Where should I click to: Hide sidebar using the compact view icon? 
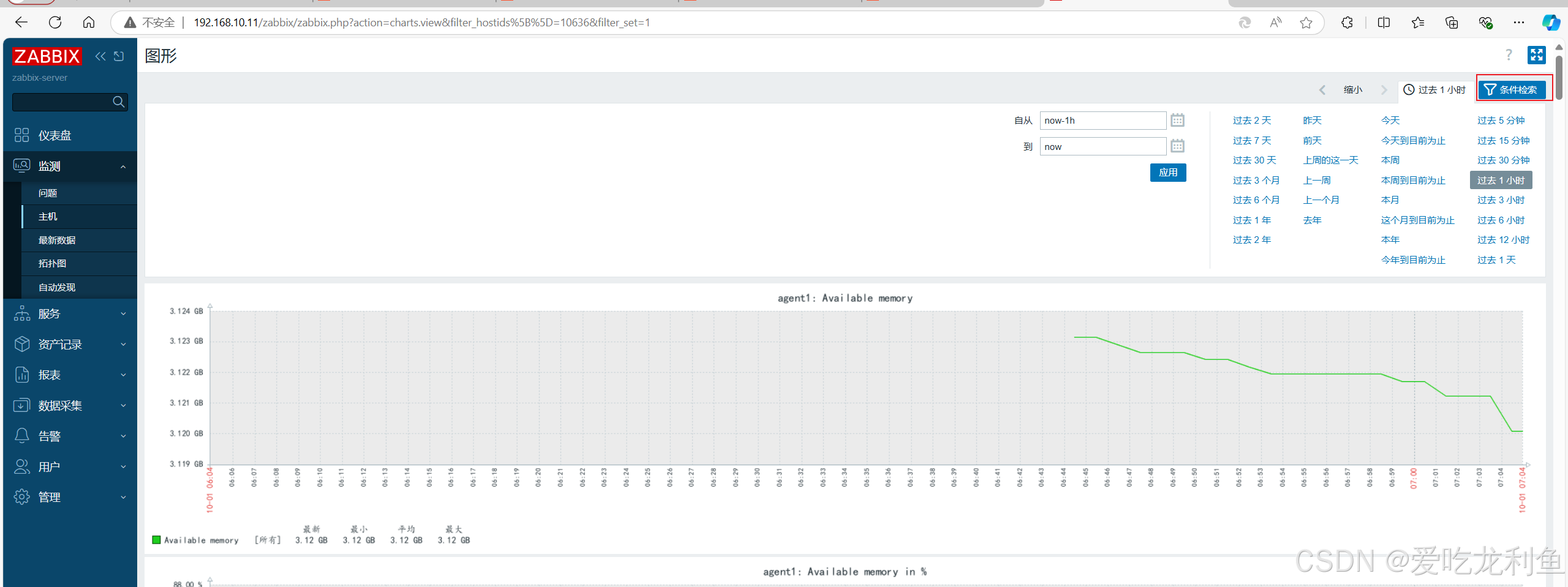(x=119, y=56)
